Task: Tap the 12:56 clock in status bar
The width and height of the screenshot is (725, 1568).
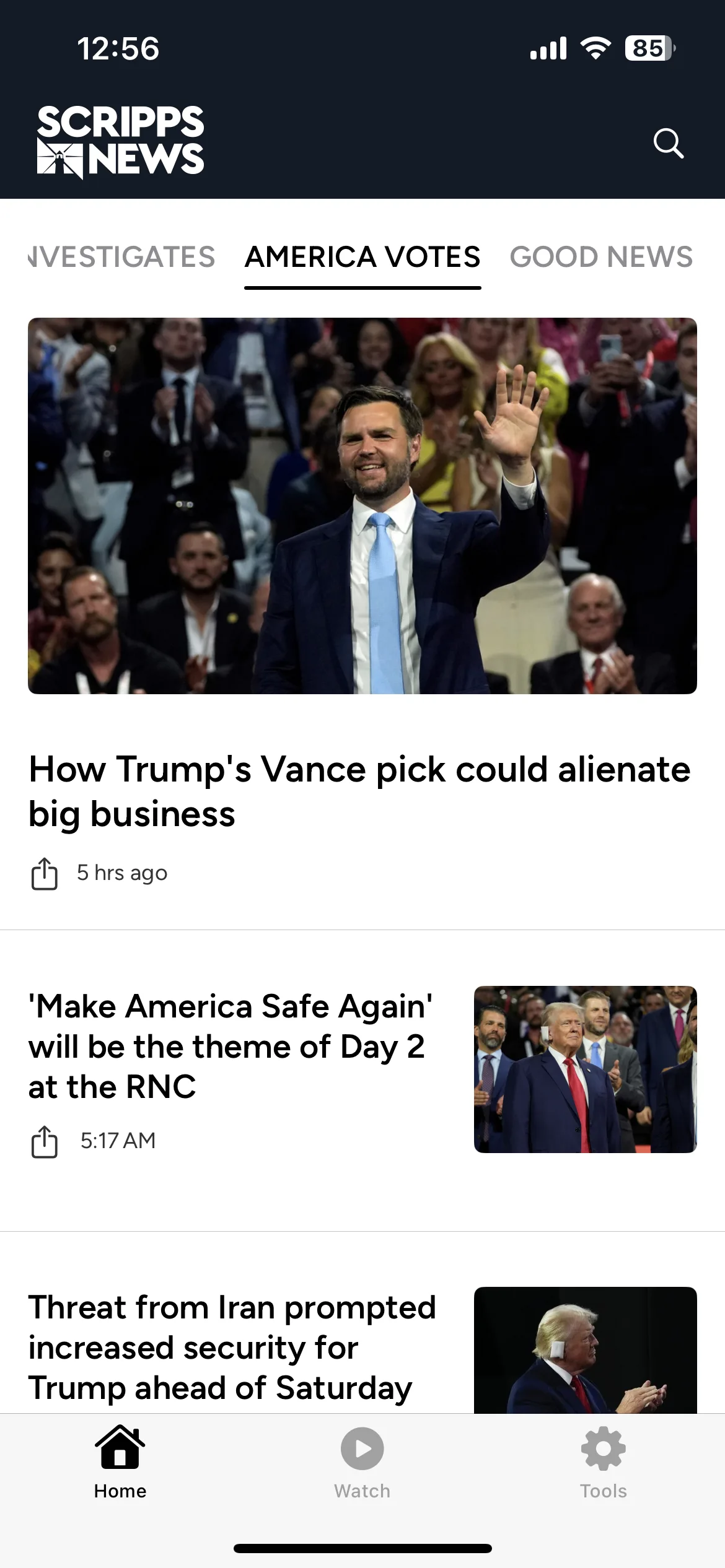Action: pos(118,48)
